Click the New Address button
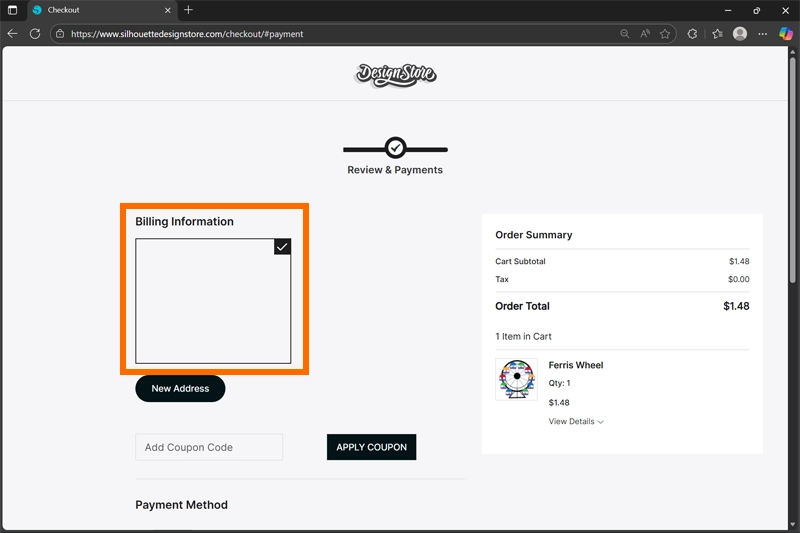 pyautogui.click(x=180, y=388)
